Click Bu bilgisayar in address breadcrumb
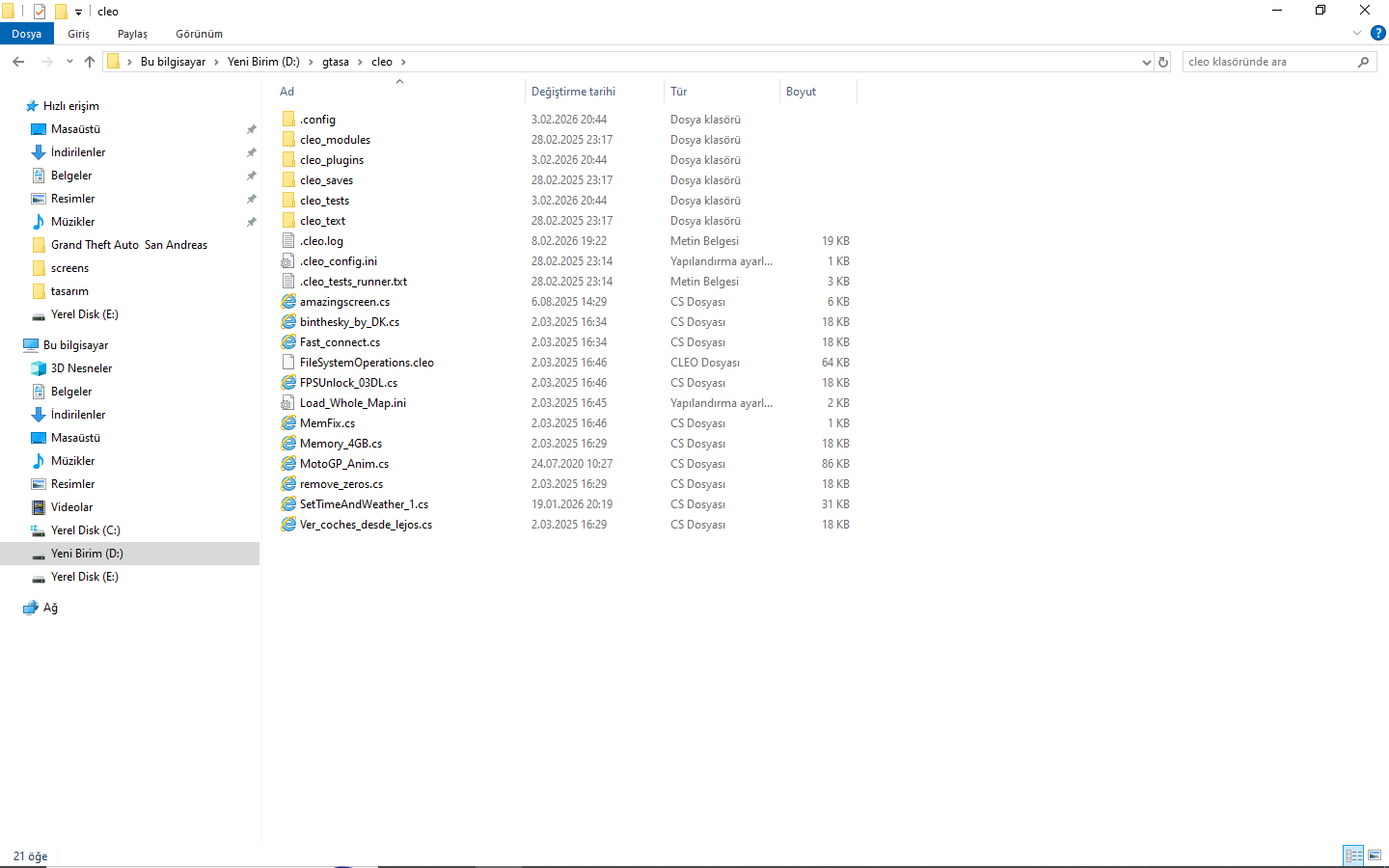1389x868 pixels. click(173, 62)
